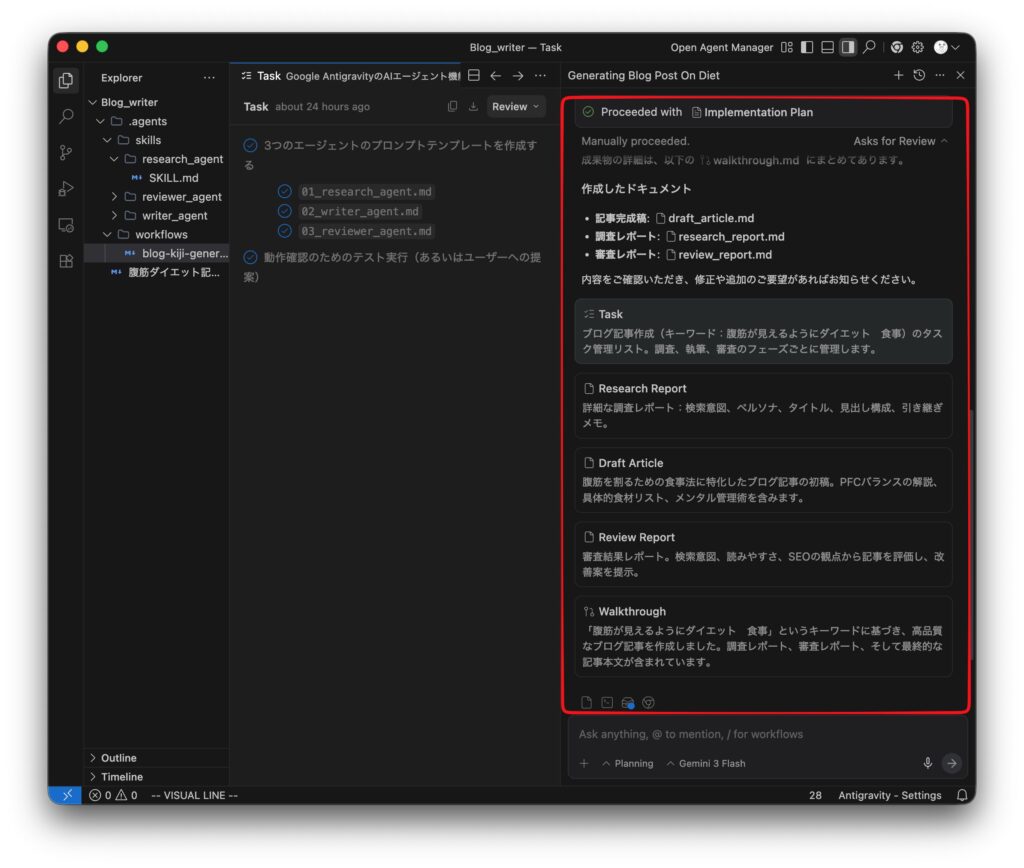The image size is (1024, 868).
Task: Start new conversation with plus icon
Action: [x=898, y=75]
